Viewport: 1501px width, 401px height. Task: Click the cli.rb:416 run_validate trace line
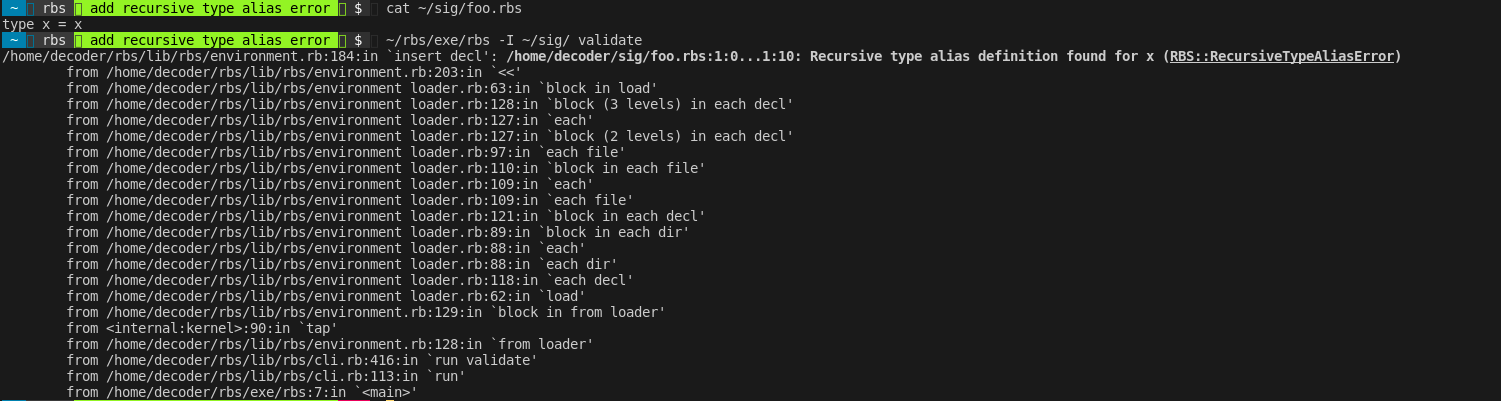pyautogui.click(x=302, y=360)
